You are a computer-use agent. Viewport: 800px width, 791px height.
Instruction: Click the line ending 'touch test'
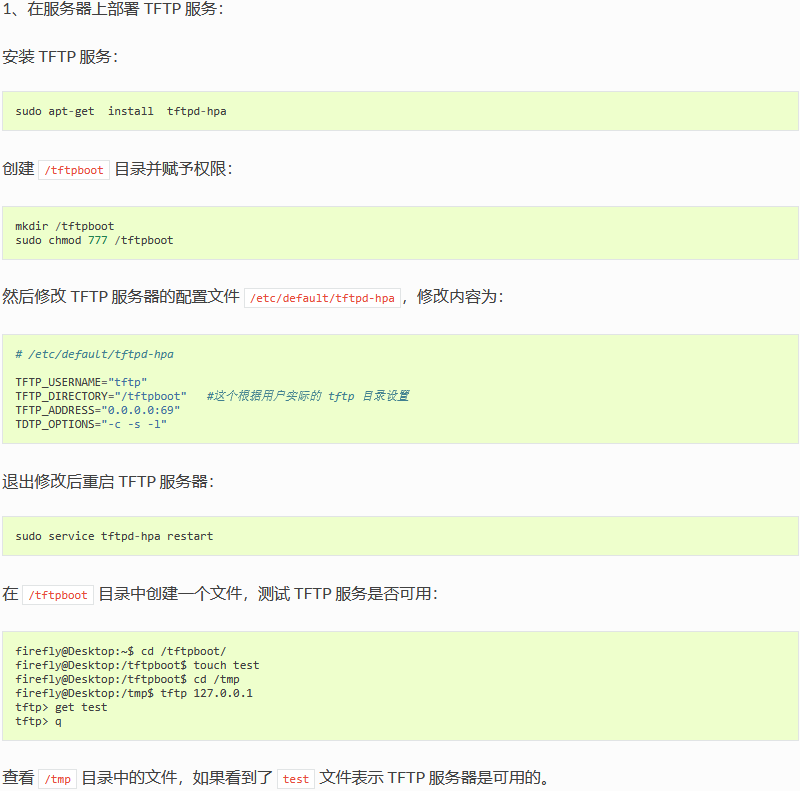(137, 665)
